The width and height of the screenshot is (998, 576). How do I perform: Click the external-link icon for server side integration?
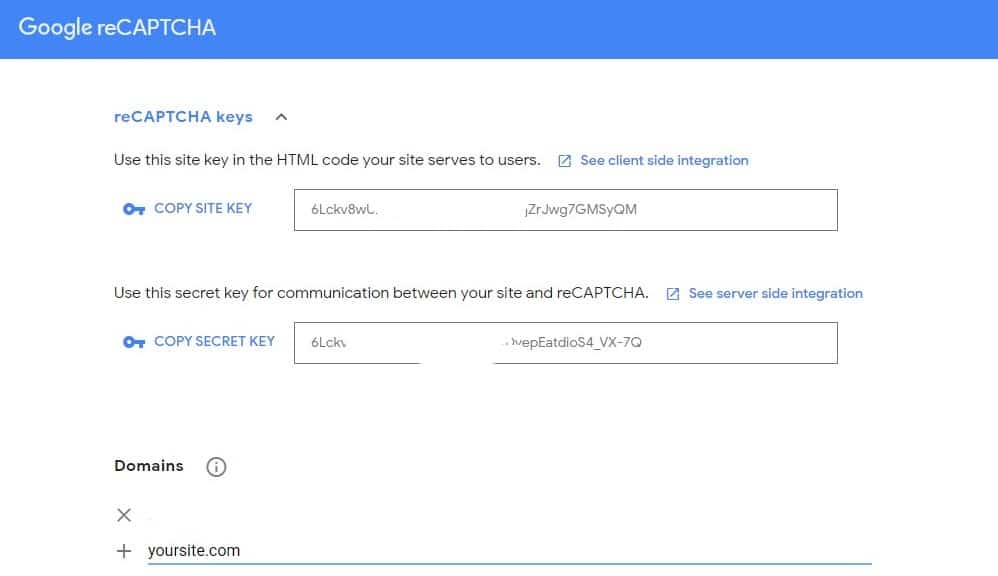tap(673, 294)
